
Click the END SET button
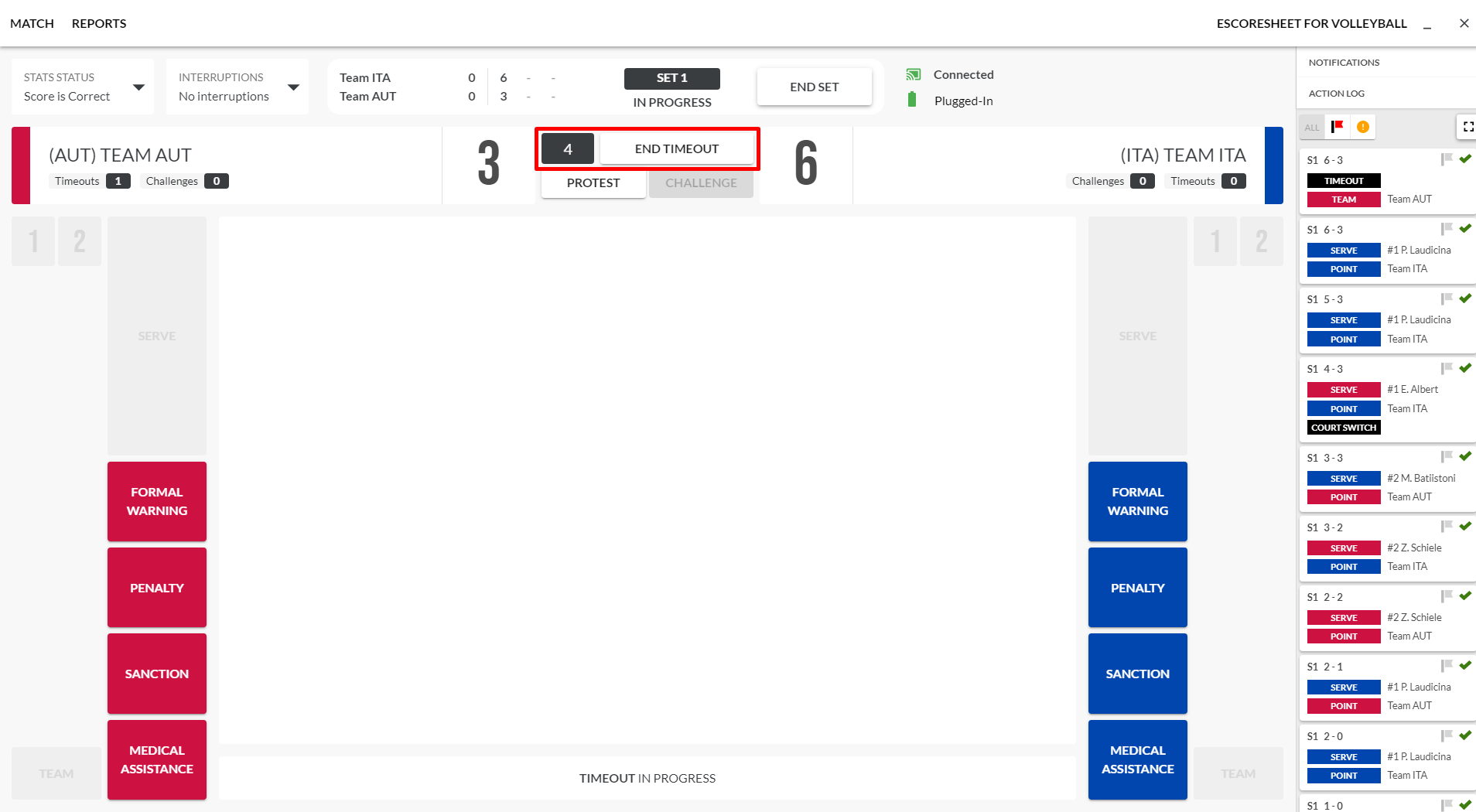pyautogui.click(x=815, y=87)
